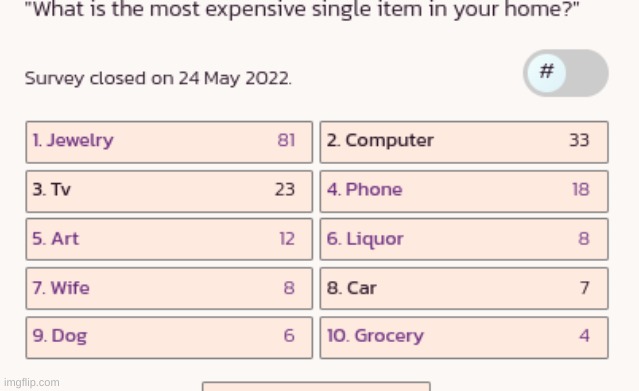Click the survey question heading
Image resolution: width=639 pixels, height=391 pixels.
tap(302, 9)
